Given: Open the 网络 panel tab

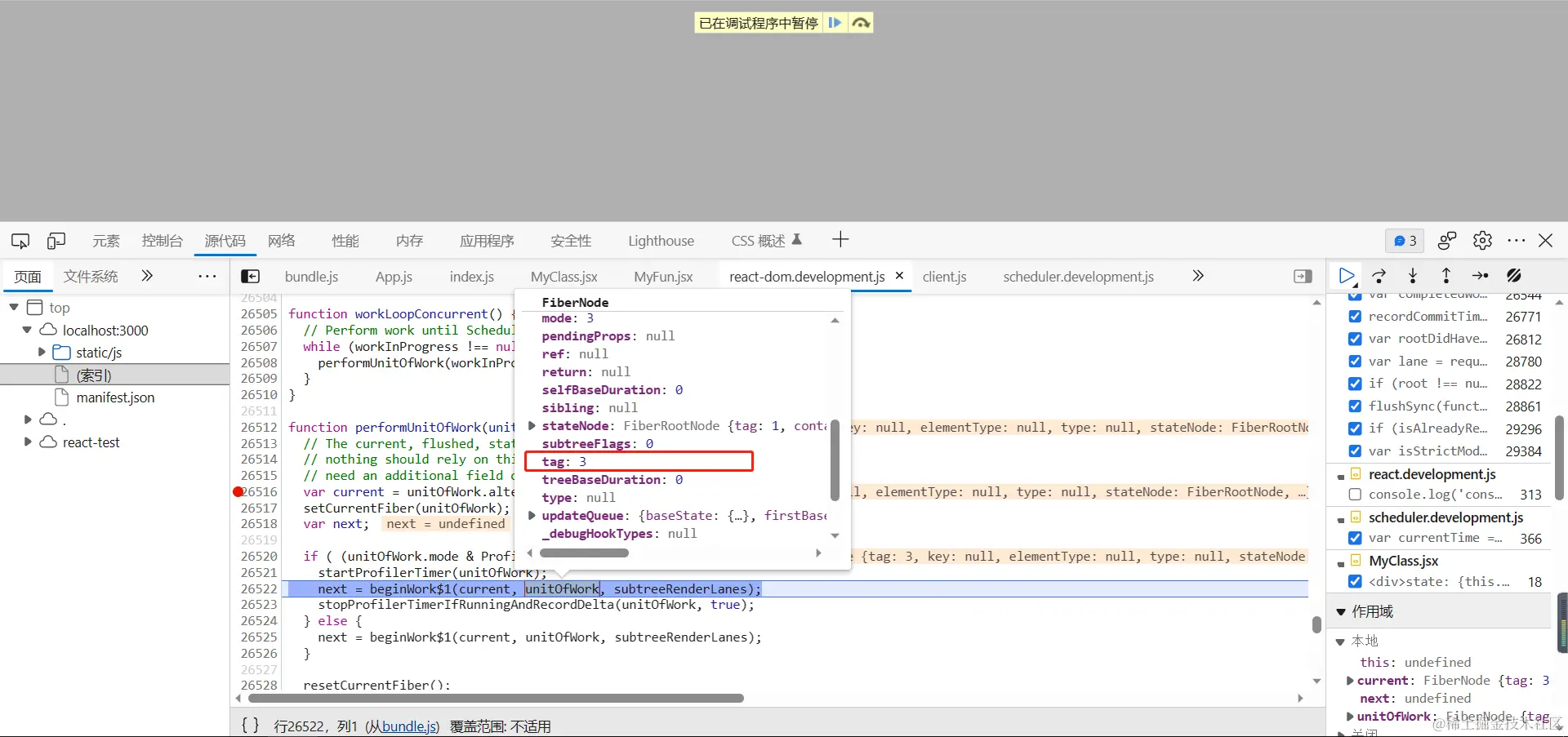Looking at the screenshot, I should point(282,241).
